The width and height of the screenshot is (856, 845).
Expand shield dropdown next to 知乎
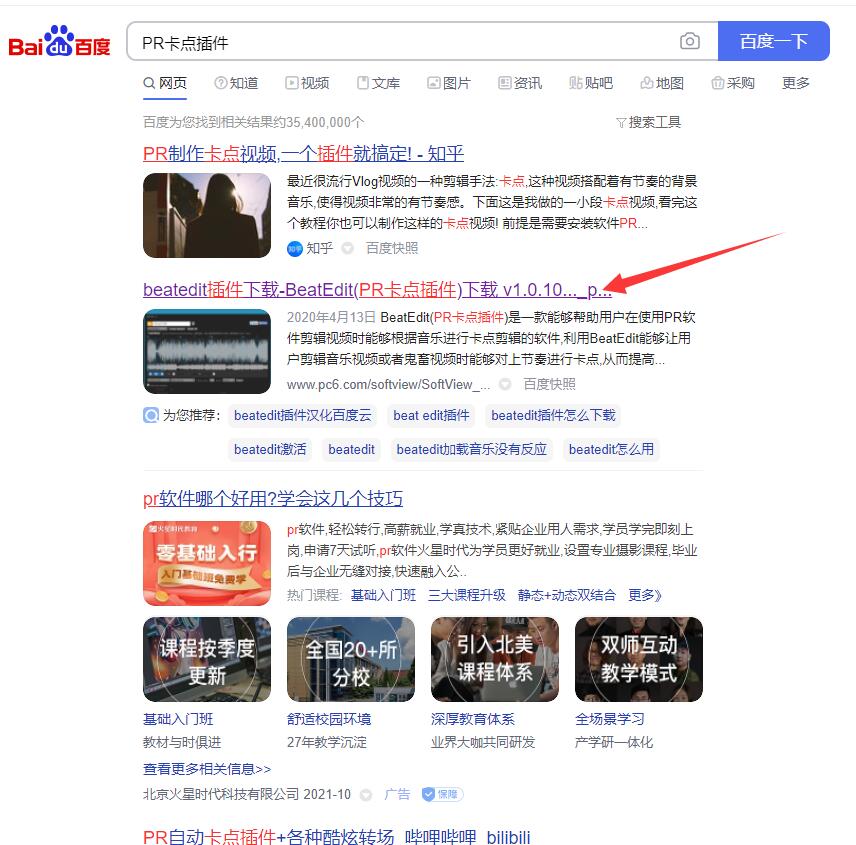coord(347,248)
